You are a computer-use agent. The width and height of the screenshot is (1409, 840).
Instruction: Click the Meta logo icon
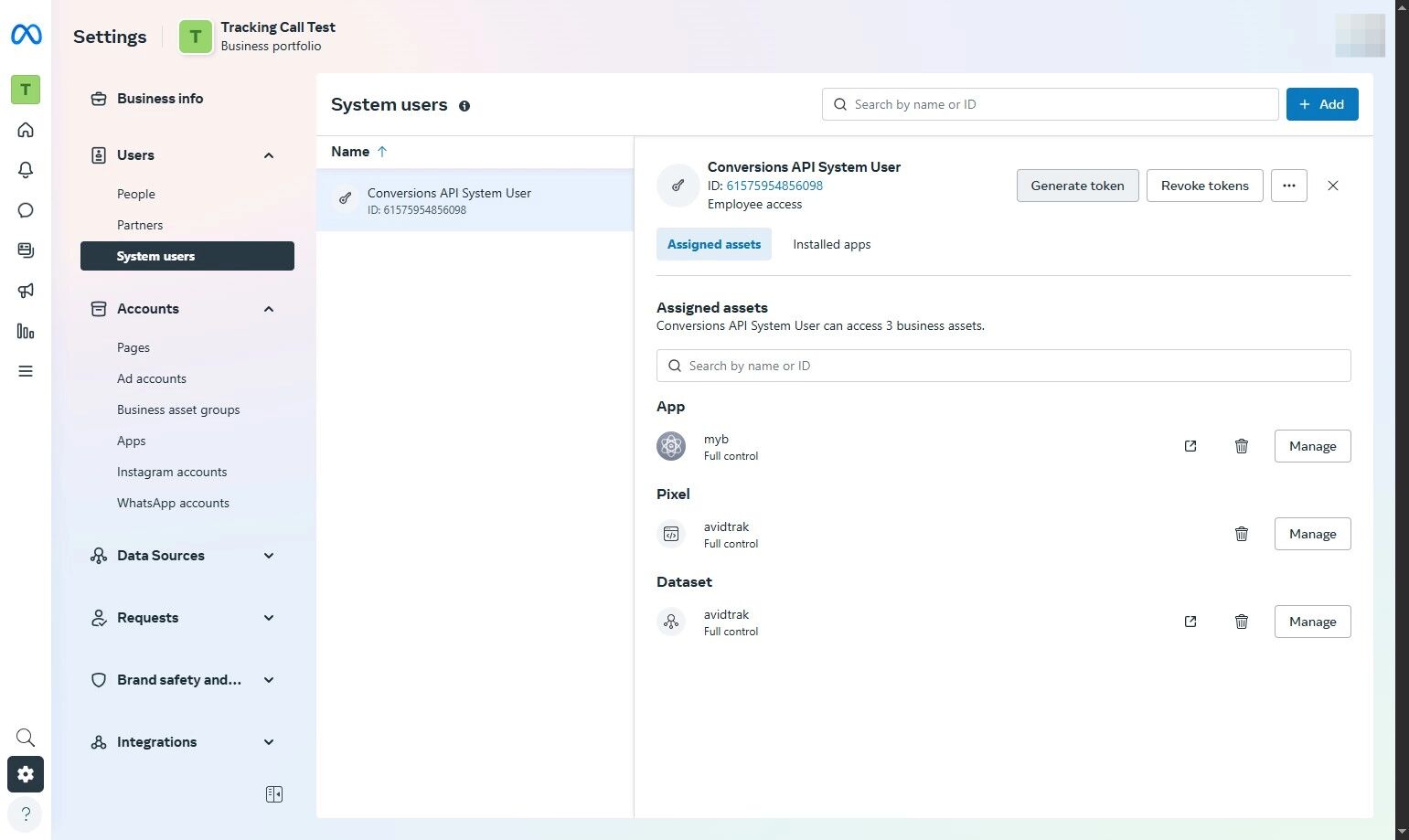(x=26, y=35)
